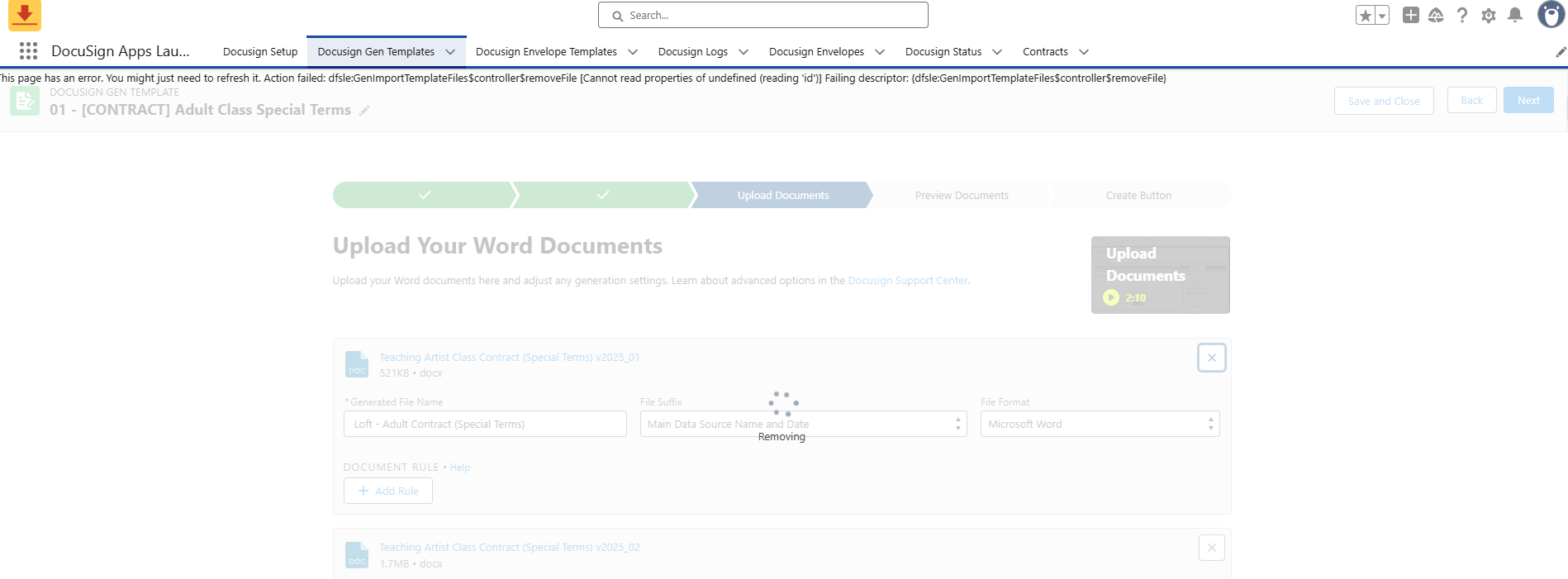
Task: Open the Docusign Status tab
Action: point(943,51)
